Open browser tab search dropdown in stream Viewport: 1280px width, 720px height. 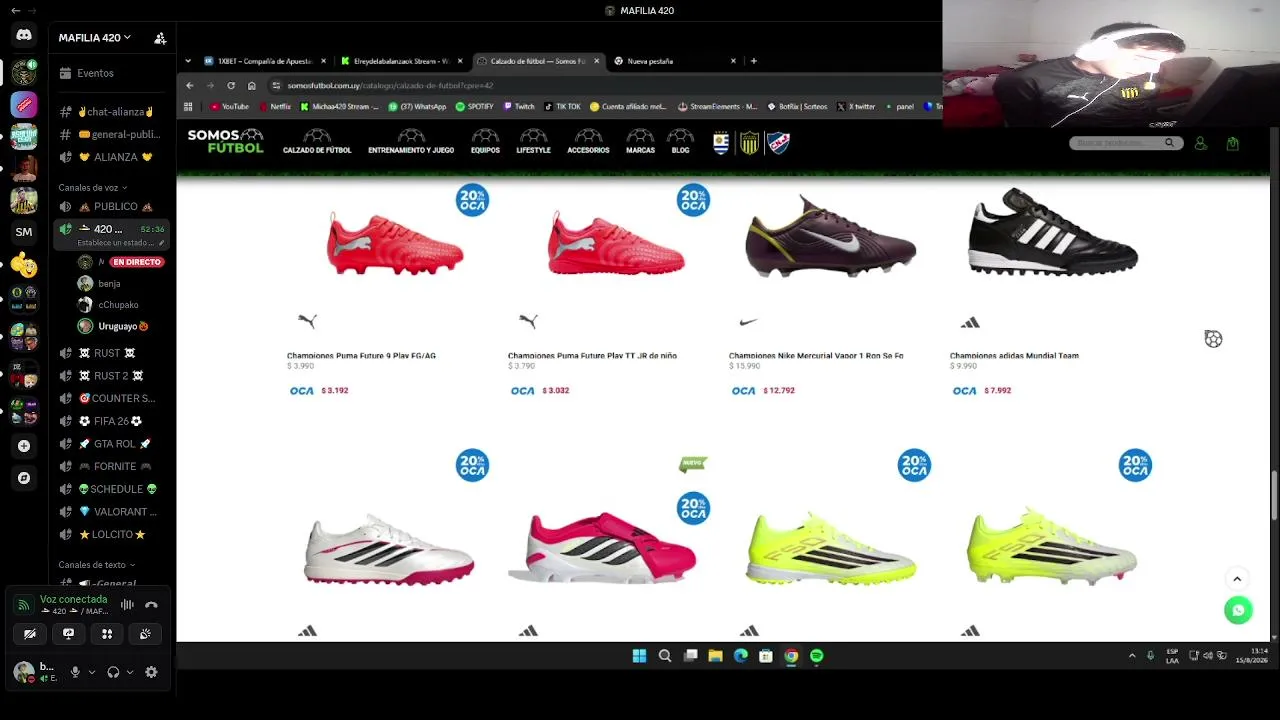[187, 61]
